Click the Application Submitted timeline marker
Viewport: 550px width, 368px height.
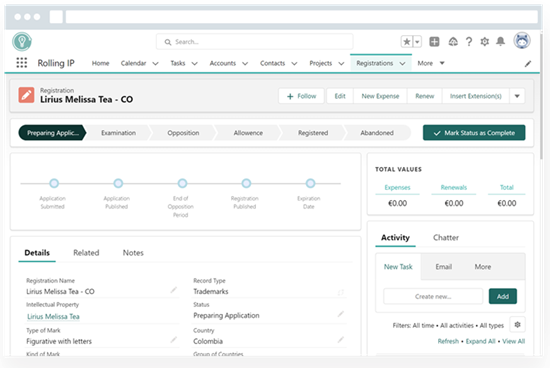(x=54, y=183)
